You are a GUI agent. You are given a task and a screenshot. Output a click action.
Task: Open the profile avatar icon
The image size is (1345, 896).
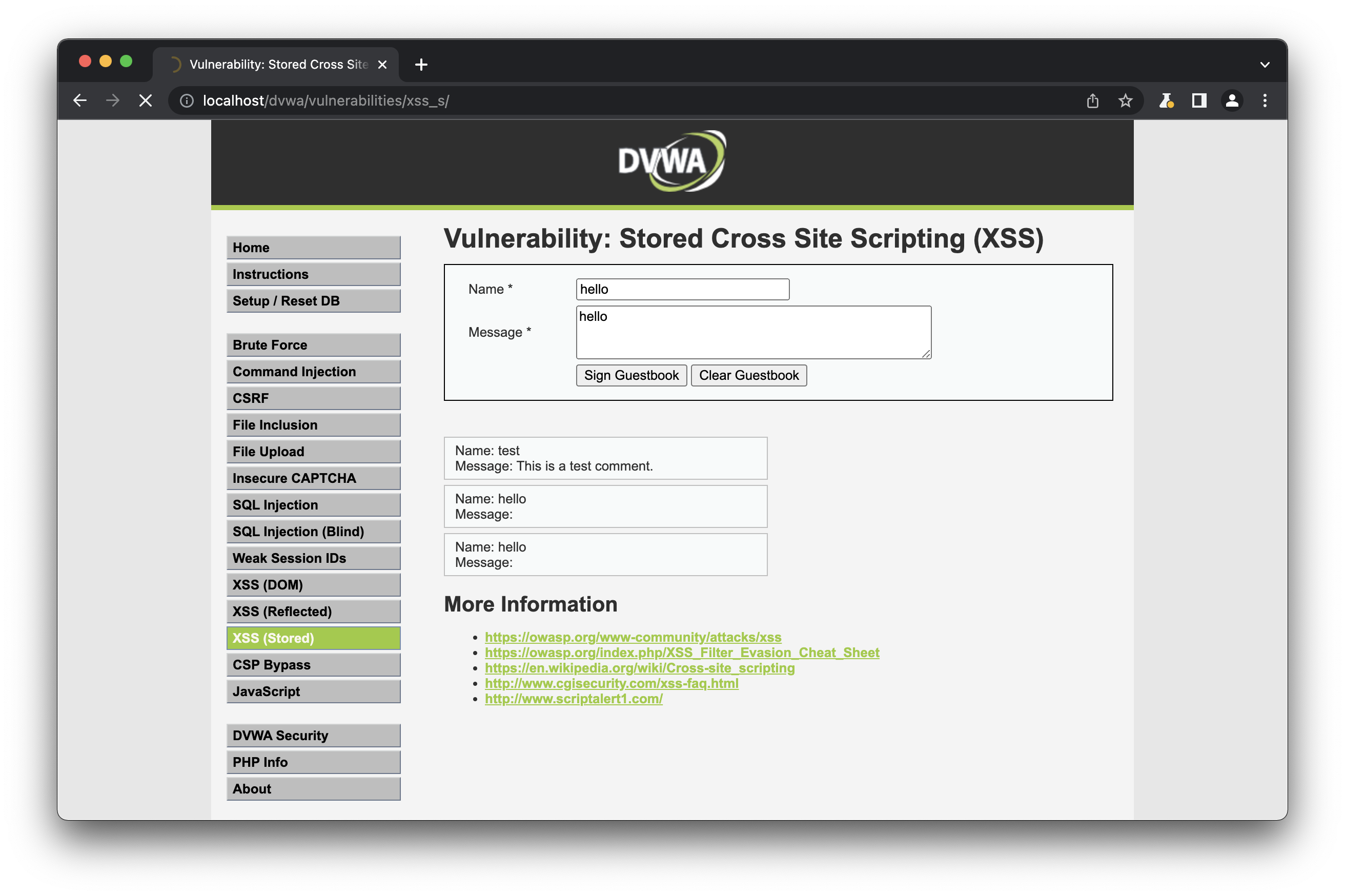[1232, 100]
